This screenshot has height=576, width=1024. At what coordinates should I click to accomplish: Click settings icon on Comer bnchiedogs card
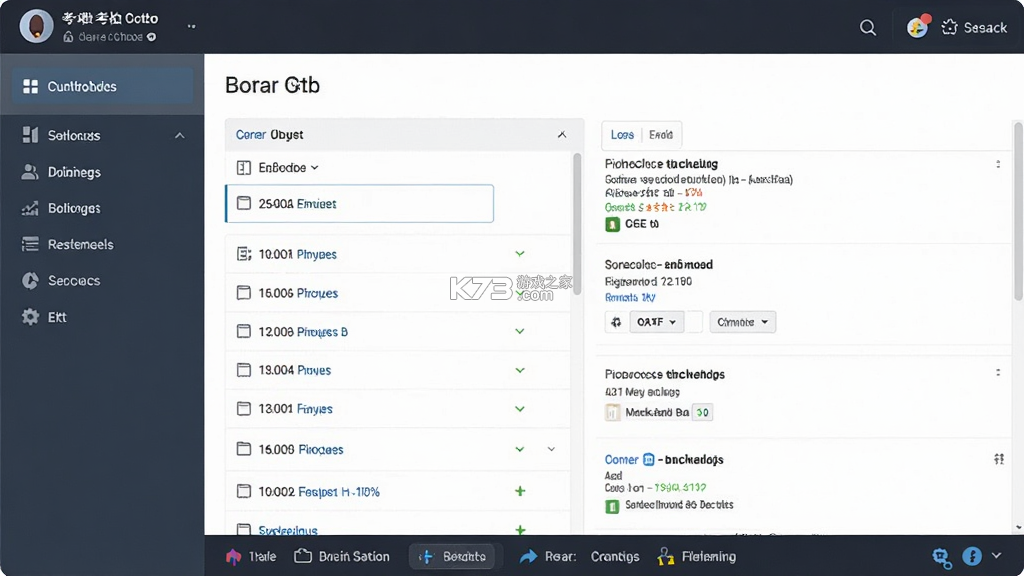coord(999,459)
